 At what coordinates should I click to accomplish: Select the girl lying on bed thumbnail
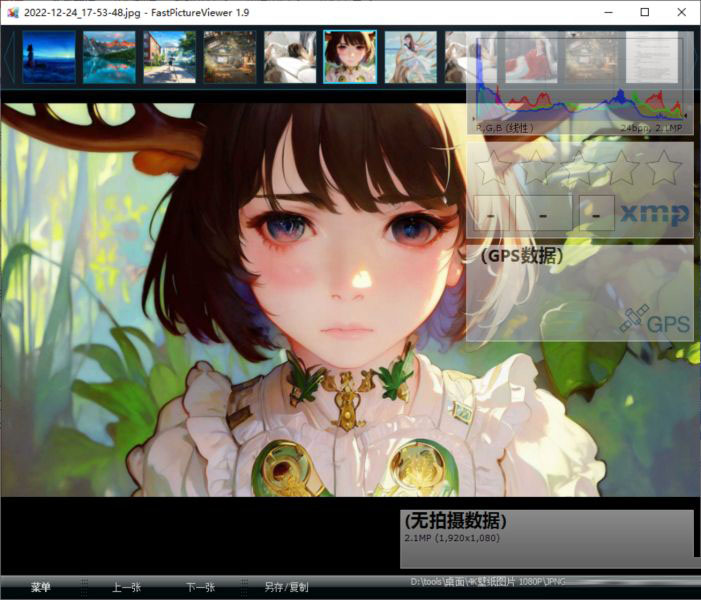click(290, 57)
